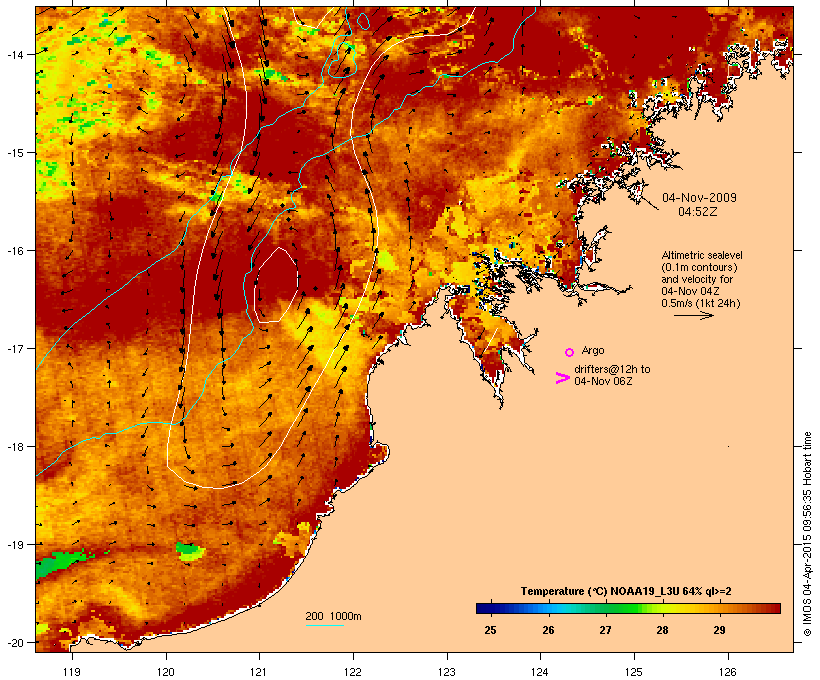Click the longitude label 120

click(x=166, y=672)
